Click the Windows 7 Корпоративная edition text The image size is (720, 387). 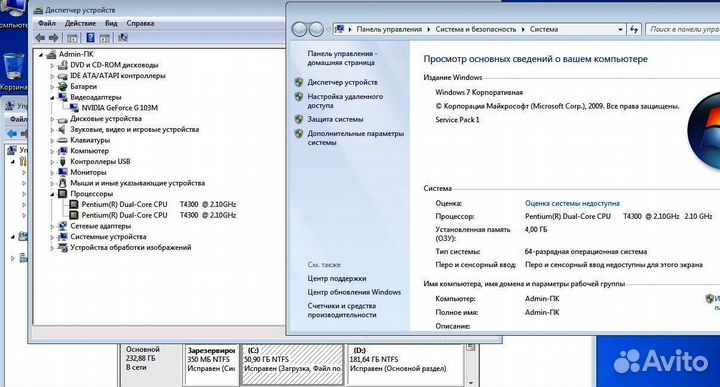(x=479, y=92)
